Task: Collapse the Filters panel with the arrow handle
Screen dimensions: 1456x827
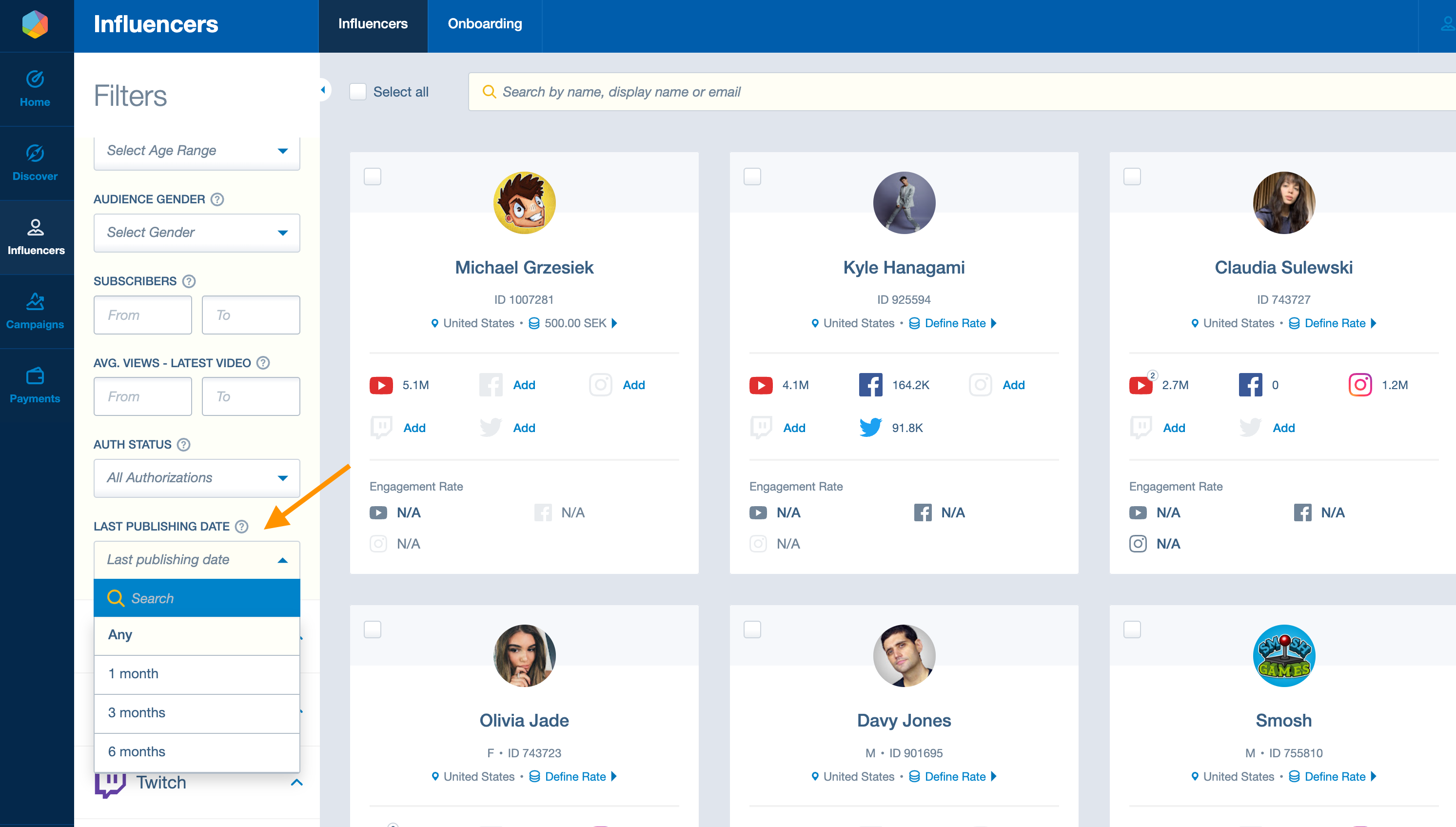Action: point(323,90)
